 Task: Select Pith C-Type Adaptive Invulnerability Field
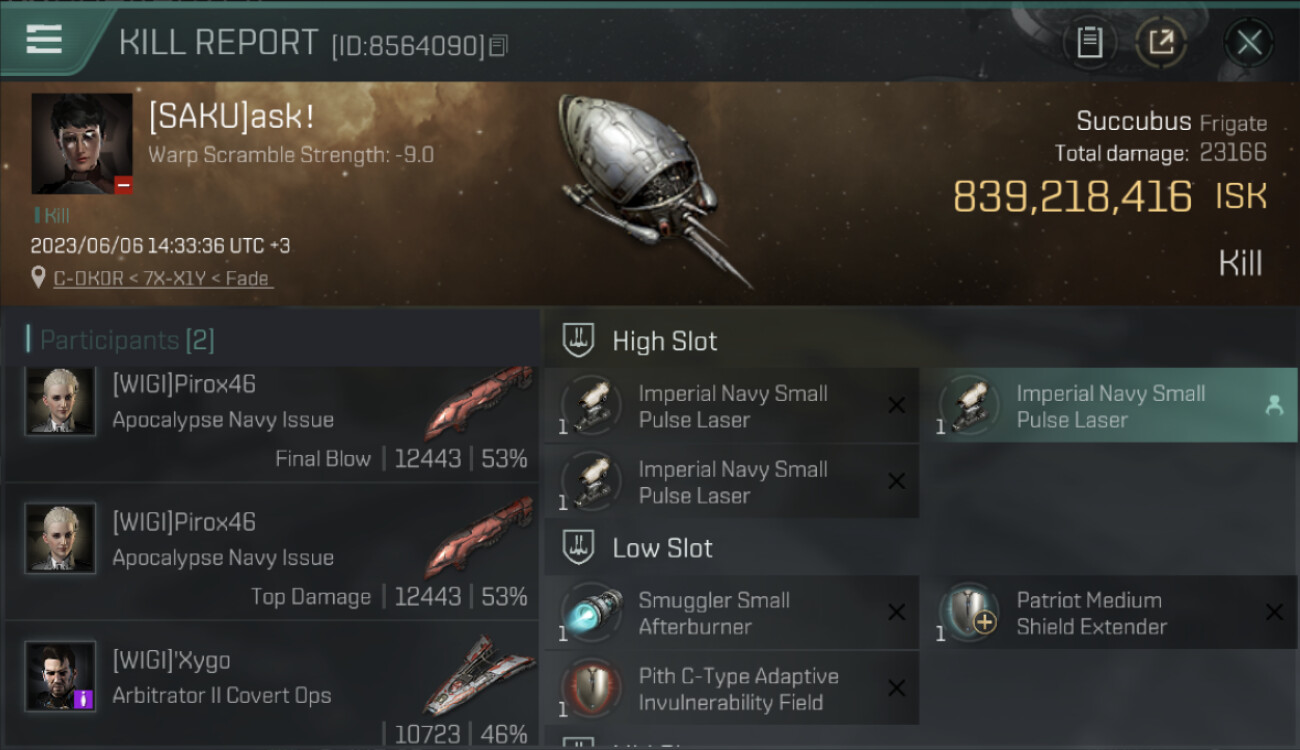(731, 689)
